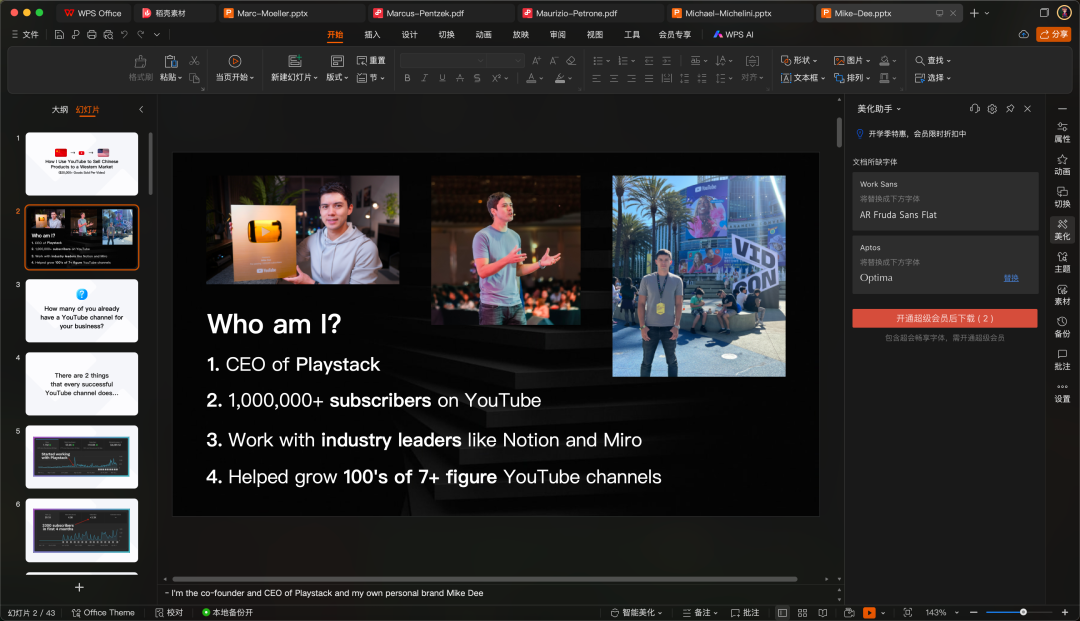Click the save icon in quick toolbar
This screenshot has height=621, width=1080.
pos(59,34)
